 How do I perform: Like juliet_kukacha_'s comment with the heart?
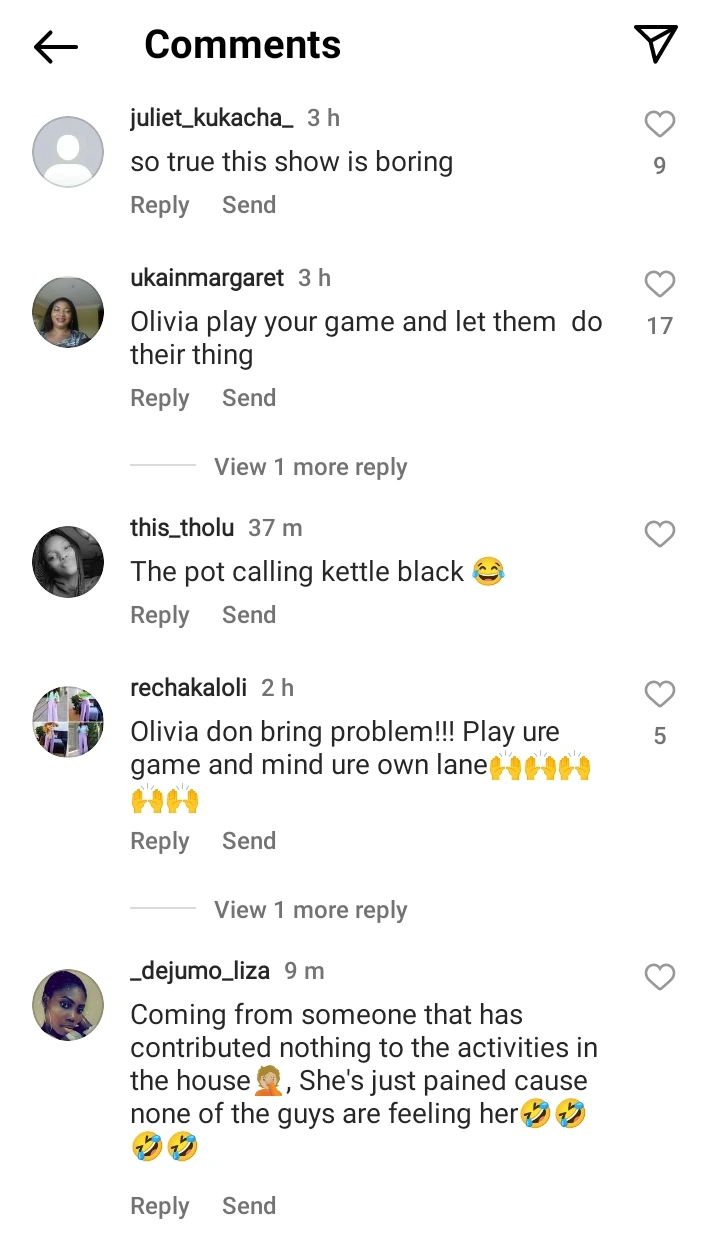click(x=659, y=124)
